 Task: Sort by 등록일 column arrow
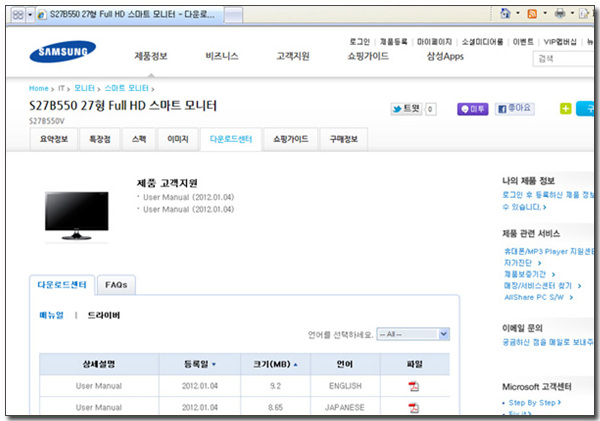click(214, 364)
